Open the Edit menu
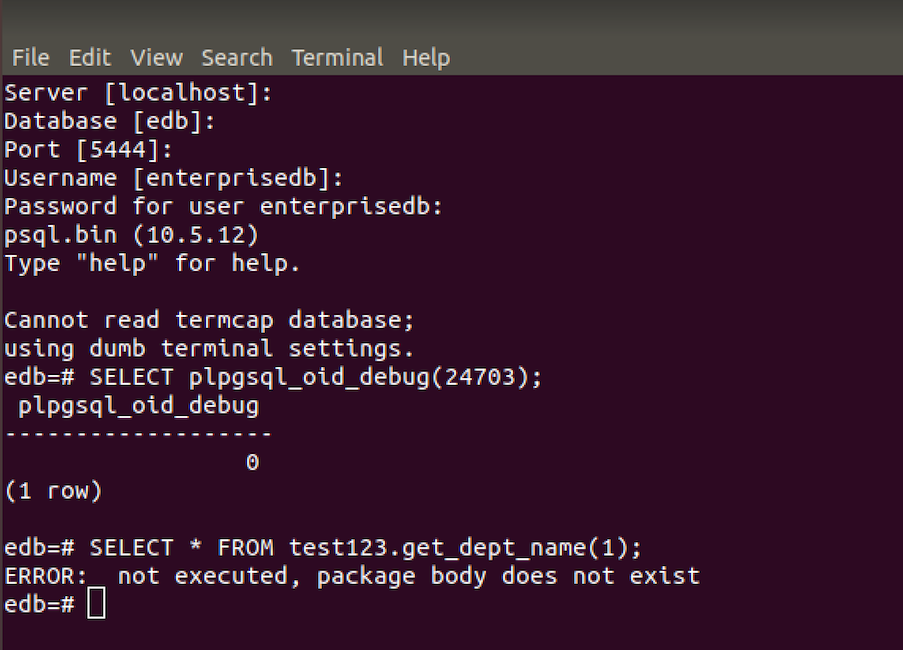This screenshot has width=903, height=650. pos(90,58)
